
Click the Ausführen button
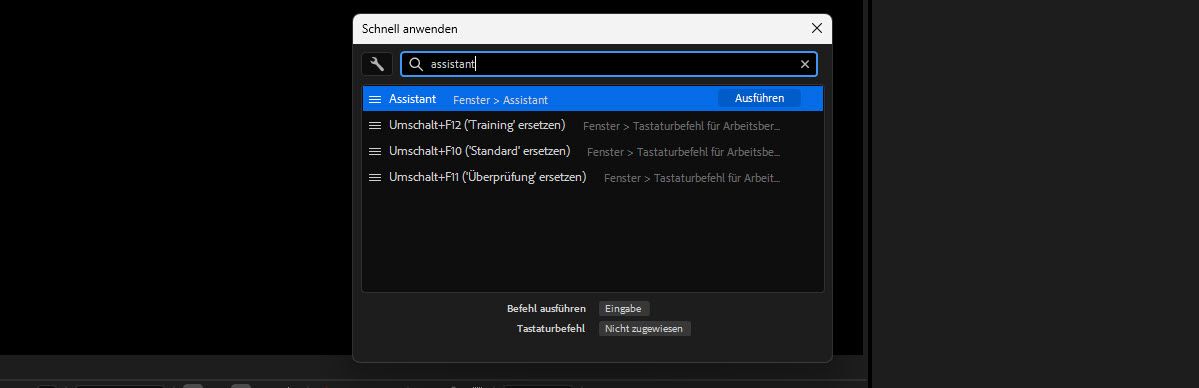click(x=759, y=98)
